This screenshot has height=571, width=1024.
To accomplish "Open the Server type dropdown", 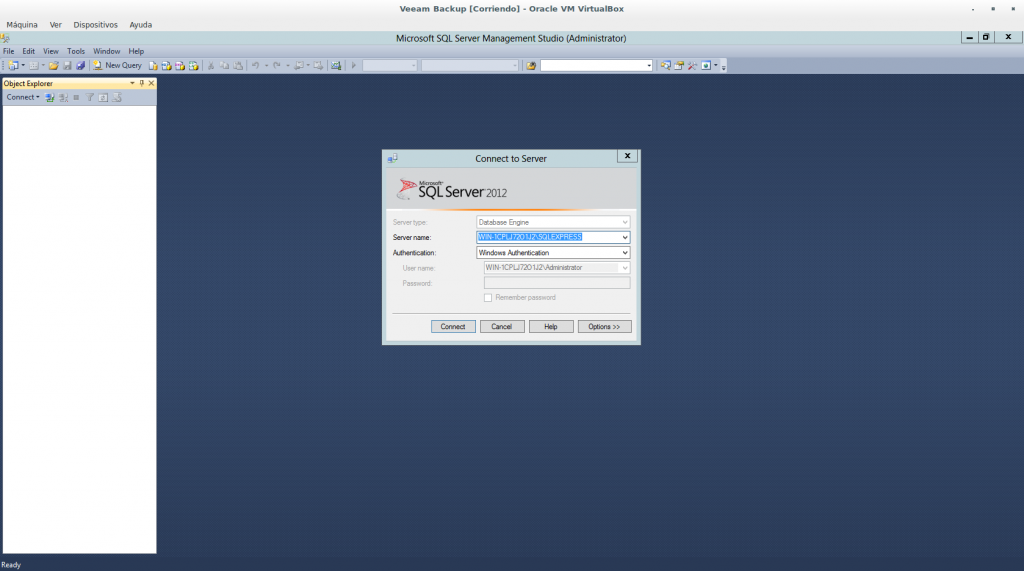I will 624,222.
